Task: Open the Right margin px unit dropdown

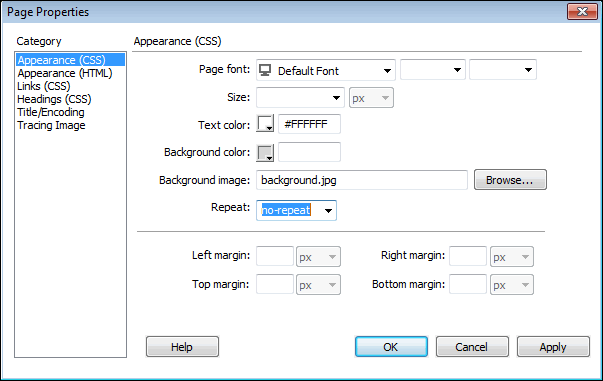Action: [x=511, y=257]
